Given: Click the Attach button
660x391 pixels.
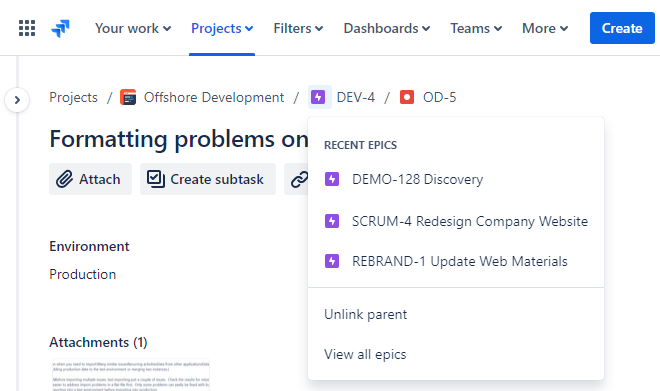Looking at the screenshot, I should pos(90,179).
